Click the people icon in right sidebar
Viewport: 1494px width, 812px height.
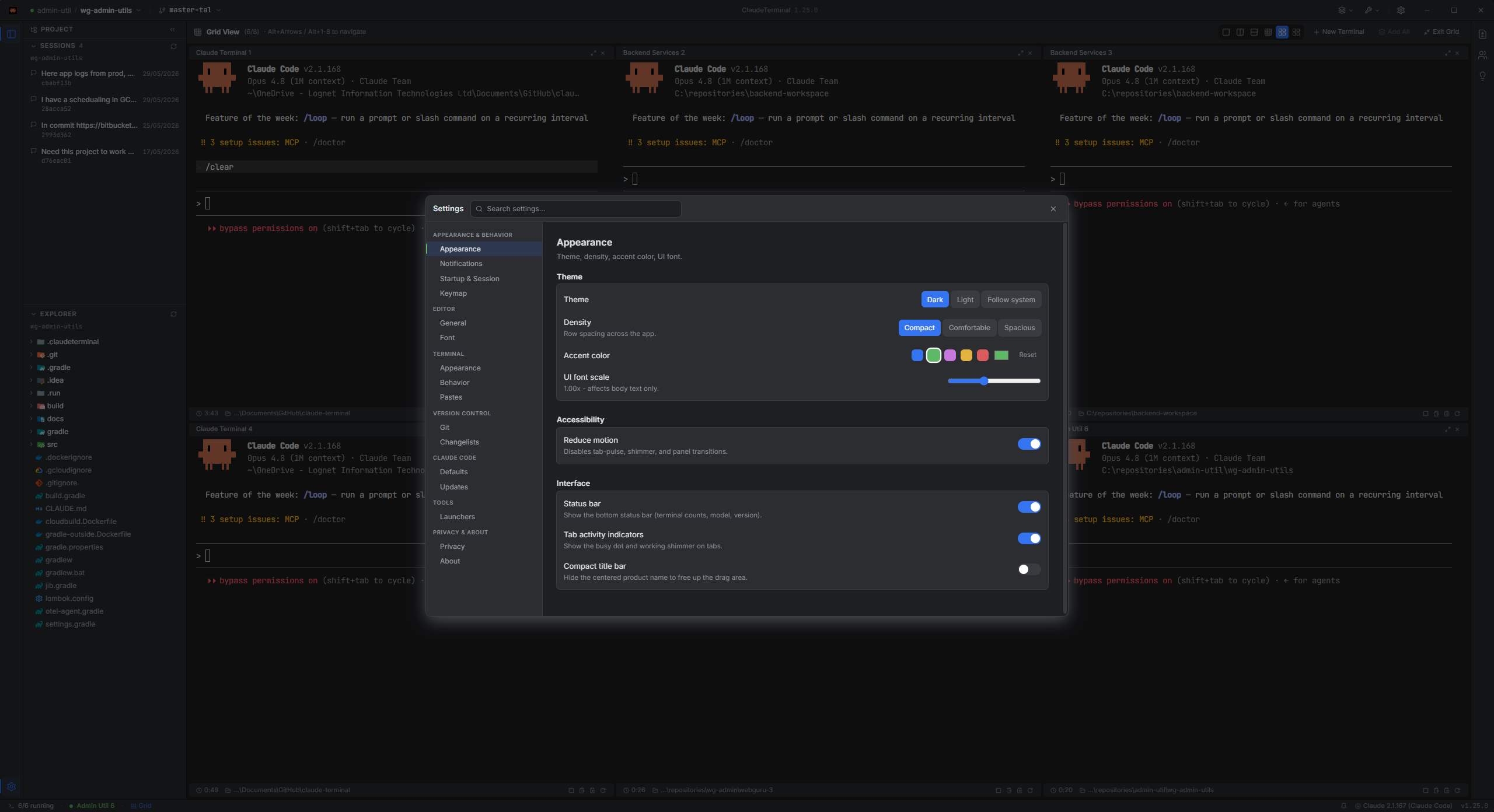coord(1482,55)
